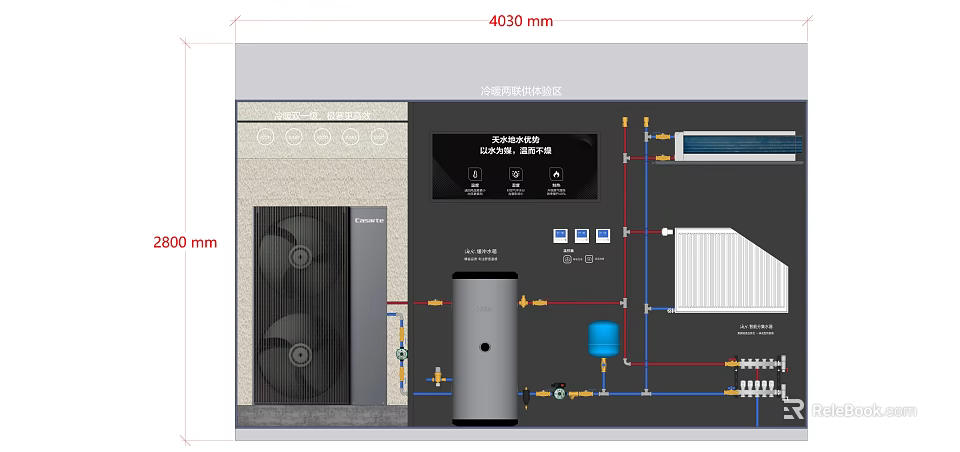Click the white thermostatic radiator valve head
The height and width of the screenshot is (452, 960).
(x=667, y=232)
